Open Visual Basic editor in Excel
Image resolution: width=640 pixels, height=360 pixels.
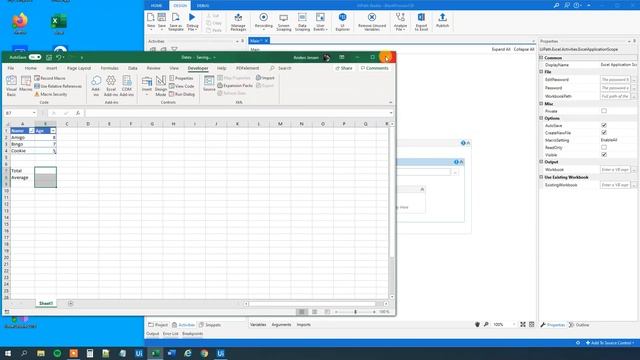pos(11,86)
